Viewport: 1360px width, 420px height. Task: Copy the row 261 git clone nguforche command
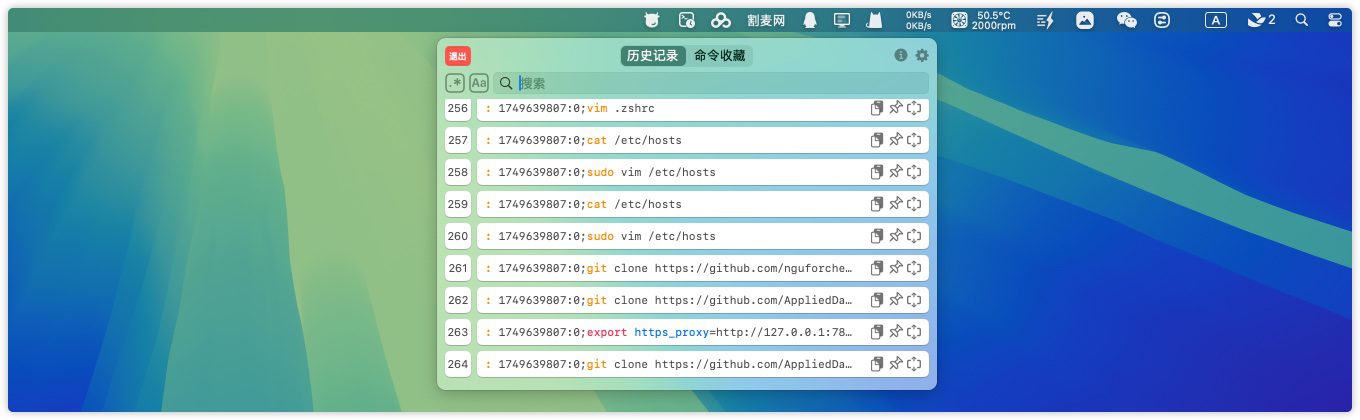[877, 268]
